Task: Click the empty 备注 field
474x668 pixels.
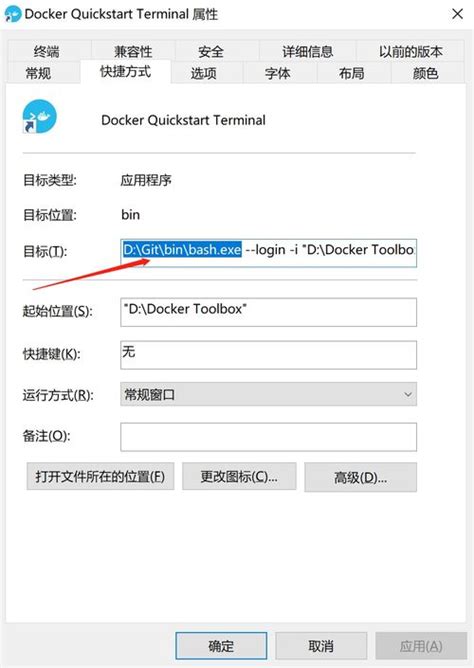Action: click(268, 437)
